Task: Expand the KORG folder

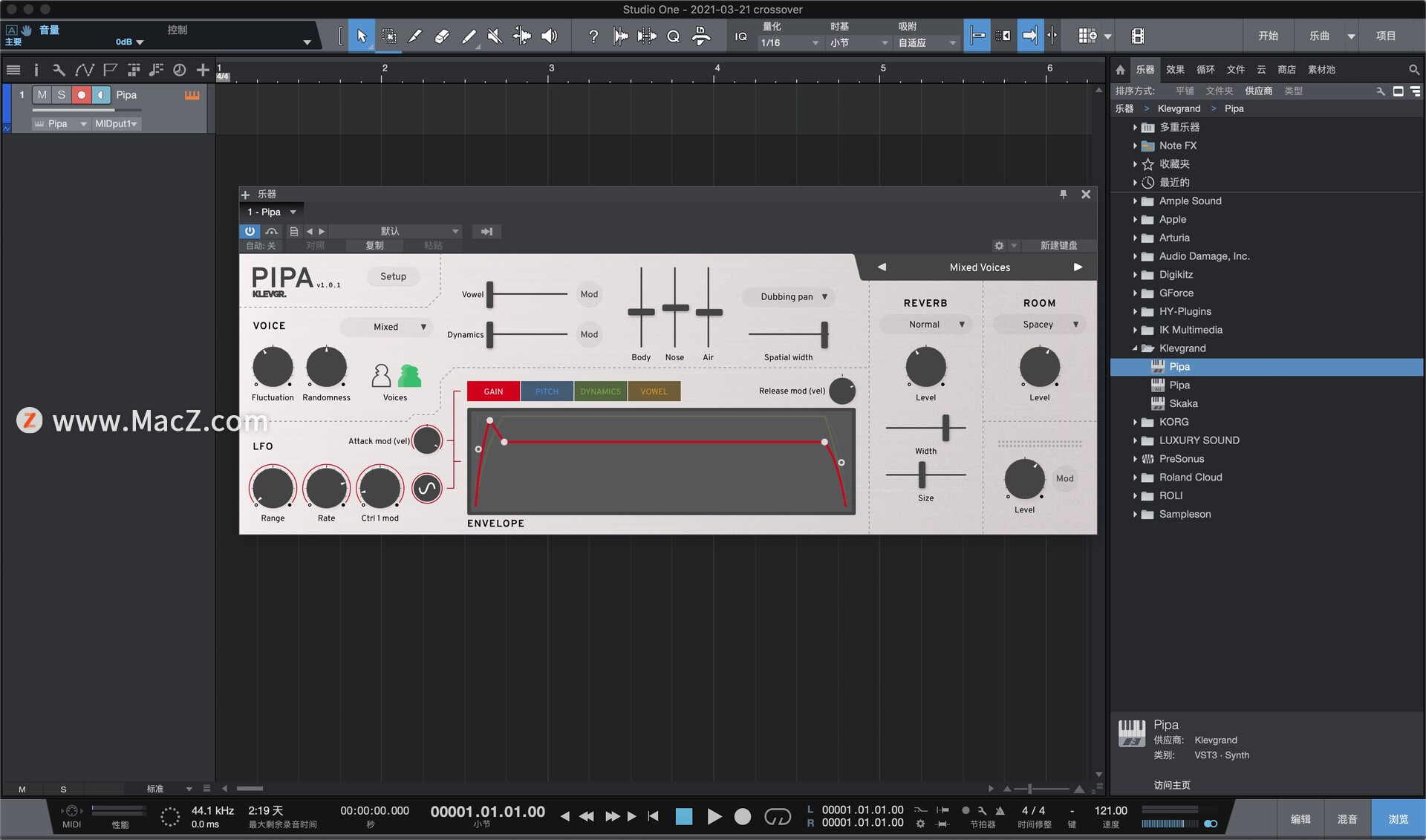Action: (1135, 422)
